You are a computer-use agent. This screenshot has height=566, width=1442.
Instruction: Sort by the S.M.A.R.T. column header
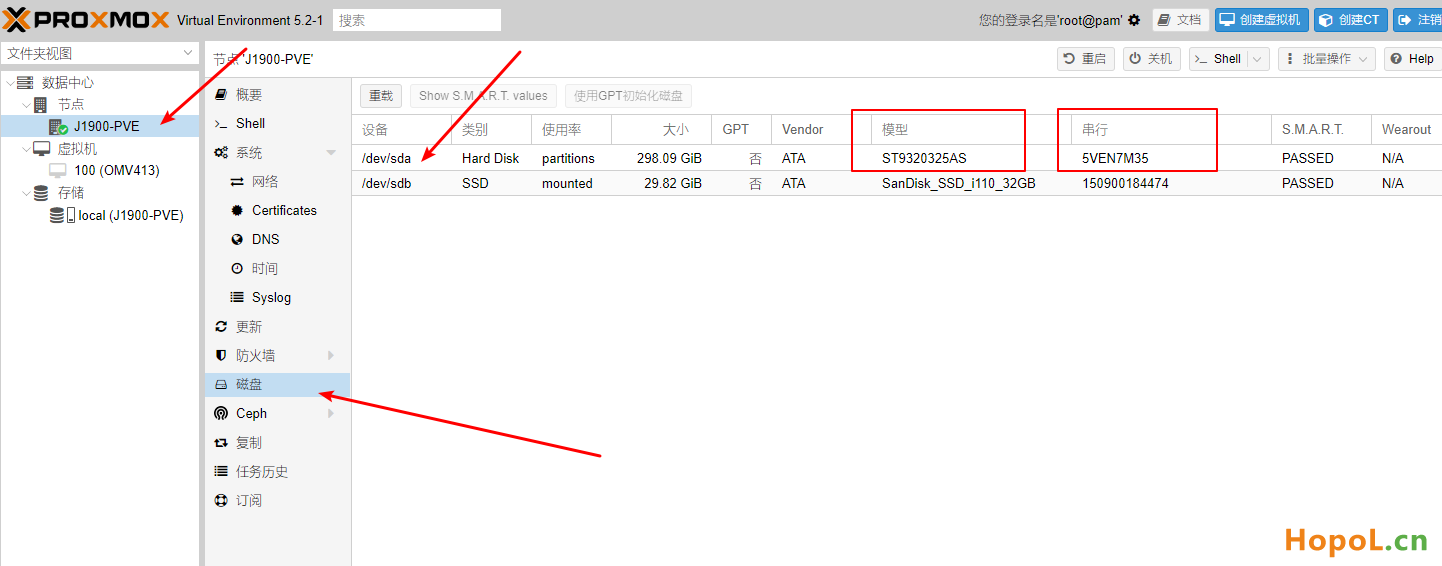coord(1322,130)
